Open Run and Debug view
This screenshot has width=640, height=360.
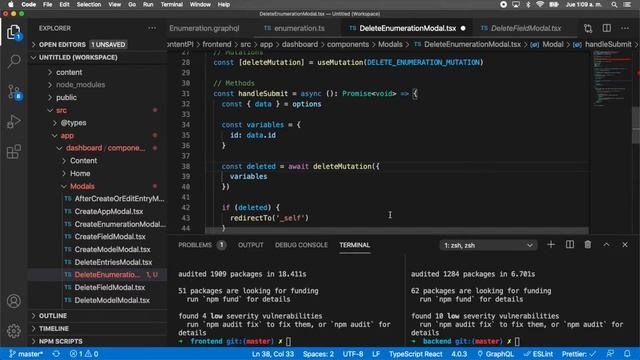click(x=14, y=121)
